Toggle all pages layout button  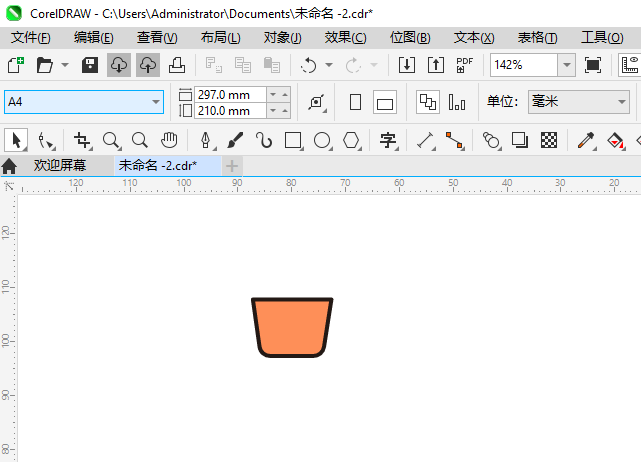click(x=428, y=102)
